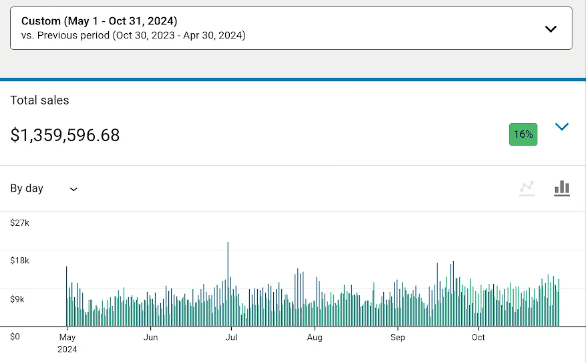This screenshot has width=586, height=363.
Task: Click the Jul axis label
Action: pos(231,337)
